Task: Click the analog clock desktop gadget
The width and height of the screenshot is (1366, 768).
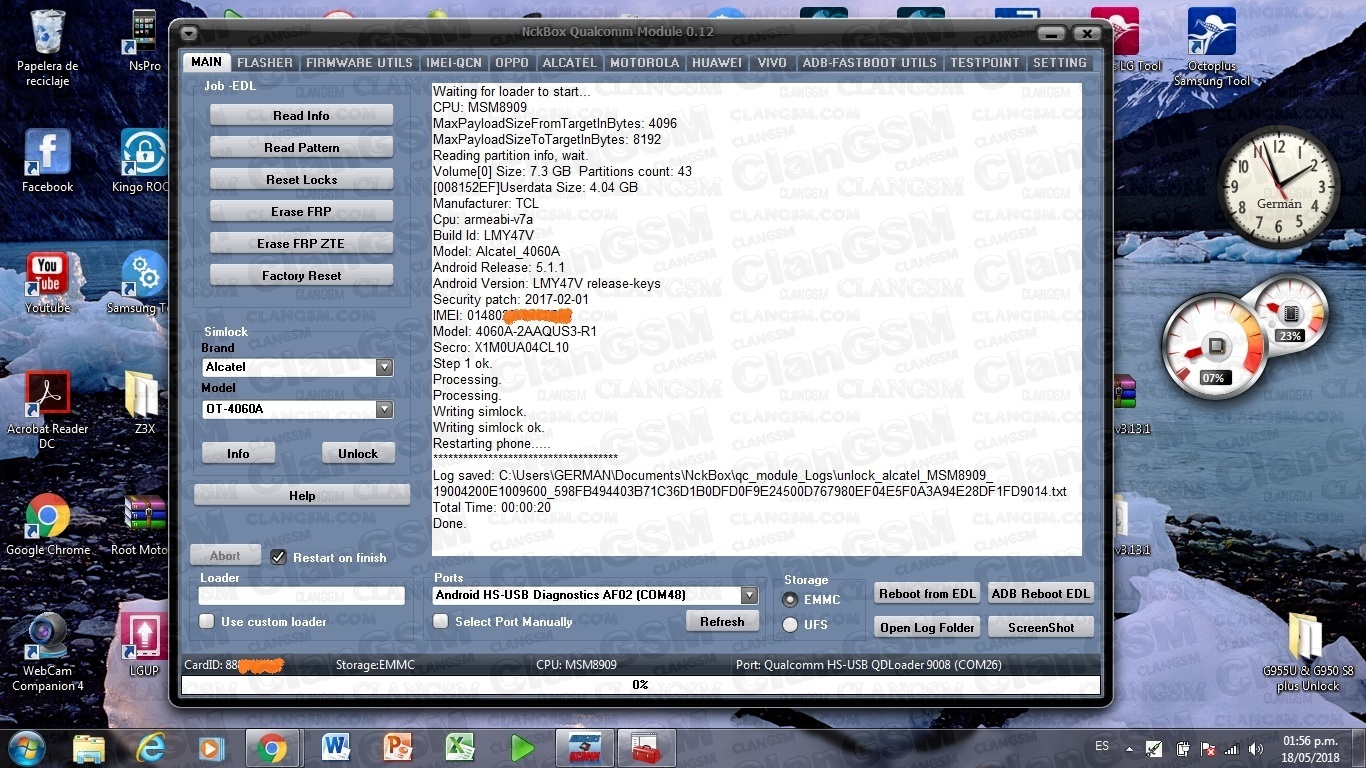Action: pos(1278,187)
